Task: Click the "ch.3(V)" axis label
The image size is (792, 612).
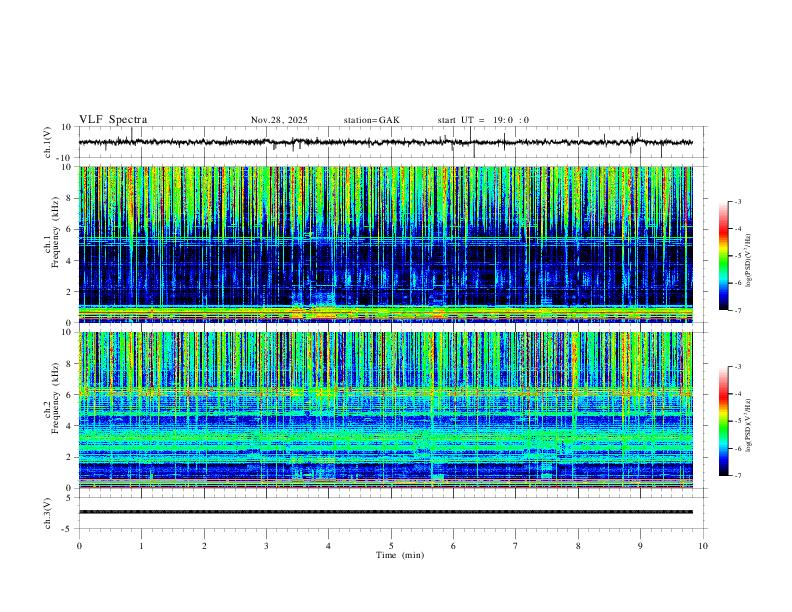Action: pyautogui.click(x=48, y=513)
